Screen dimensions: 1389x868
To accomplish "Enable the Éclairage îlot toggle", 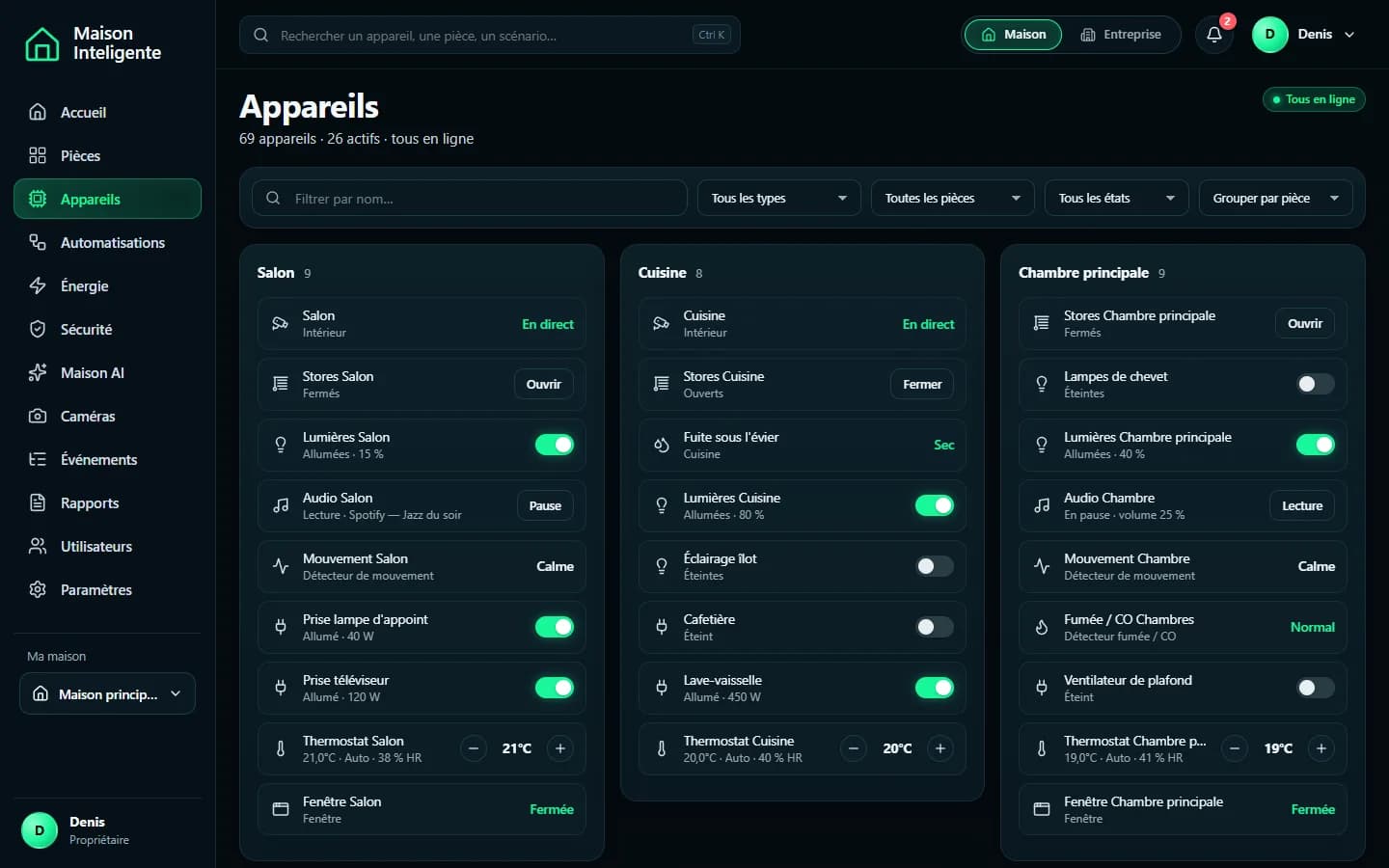I will click(x=935, y=566).
